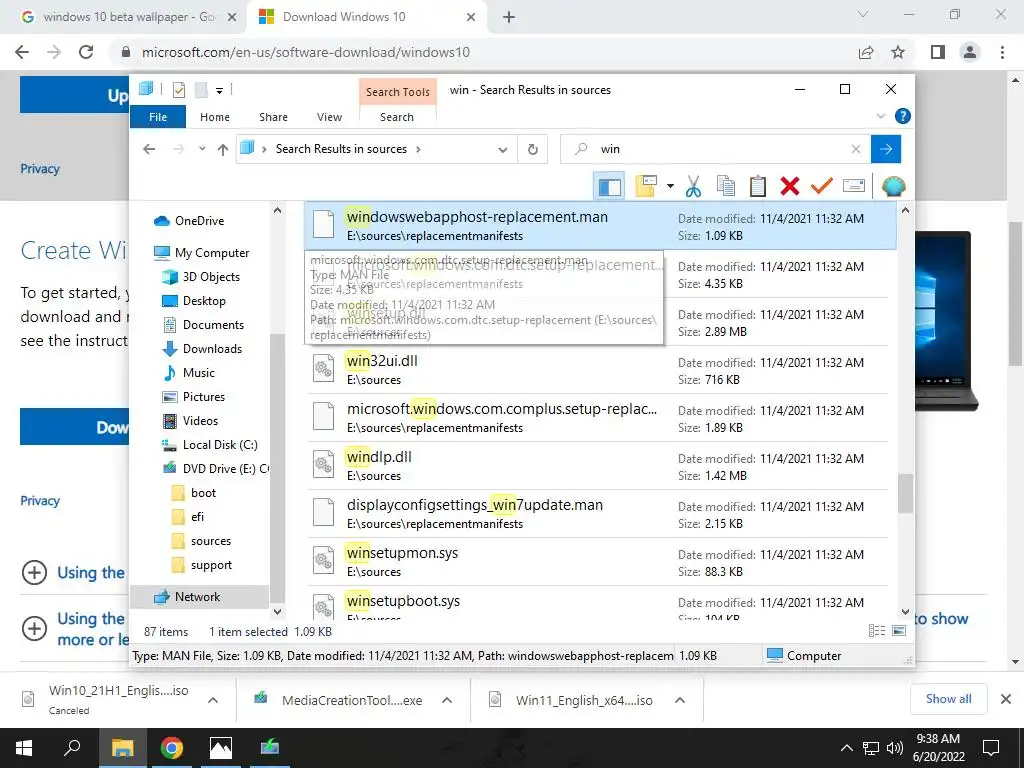Reload the Chrome page
This screenshot has width=1024, height=768.
[86, 52]
